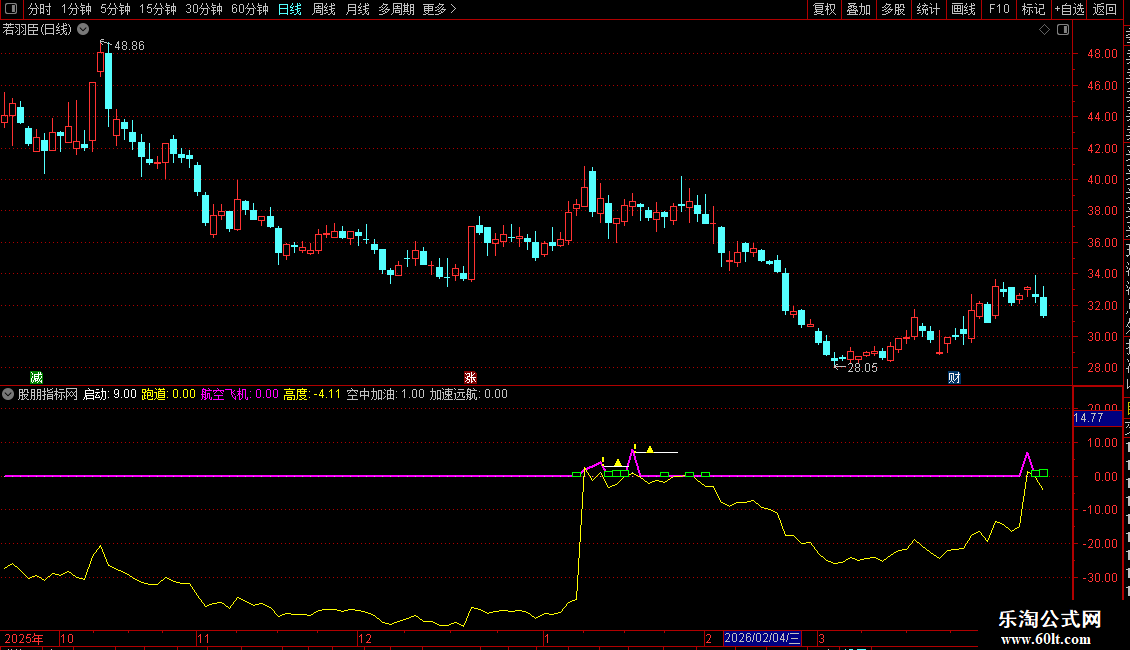1130x650 pixels.
Task: Select the 30分钟 period tab
Action: [203, 9]
